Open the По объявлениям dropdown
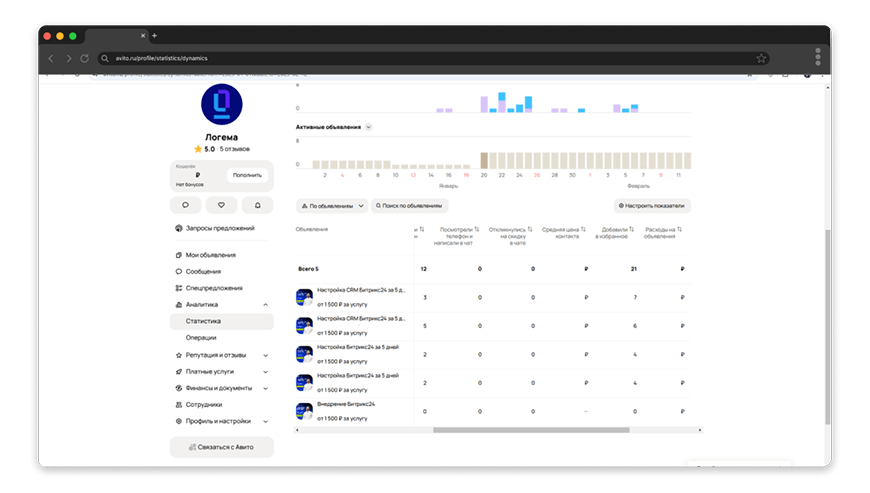Screen dimensions: 870x493 pyautogui.click(x=332, y=206)
